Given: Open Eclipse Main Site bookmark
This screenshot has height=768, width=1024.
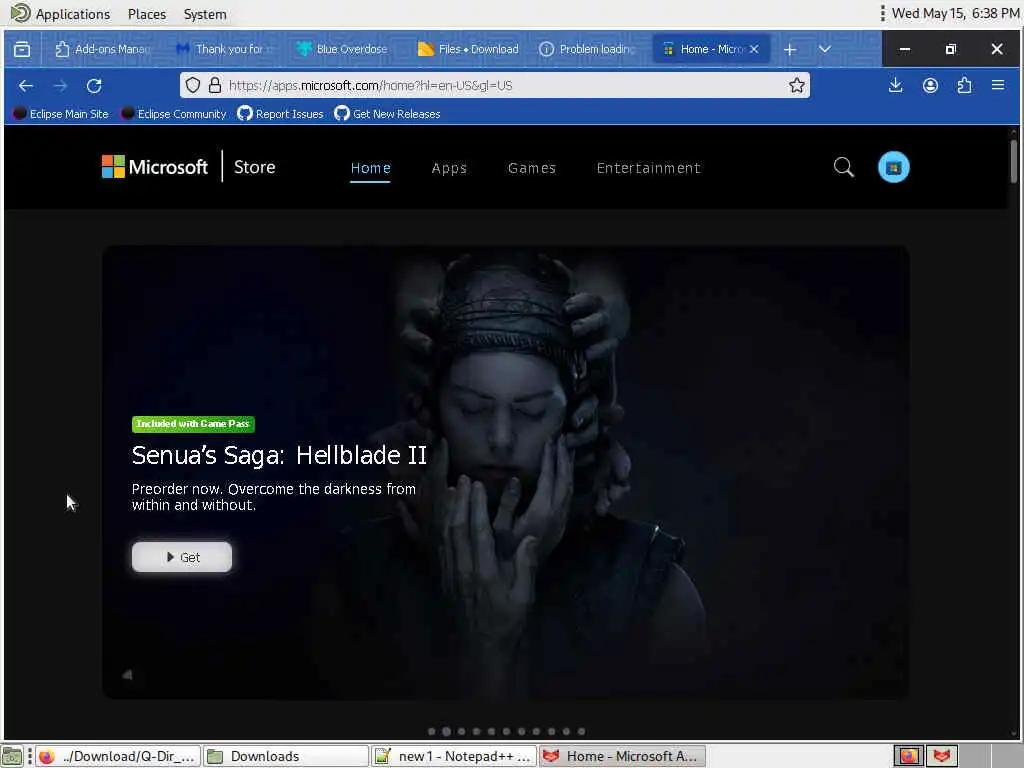Looking at the screenshot, I should point(61,114).
